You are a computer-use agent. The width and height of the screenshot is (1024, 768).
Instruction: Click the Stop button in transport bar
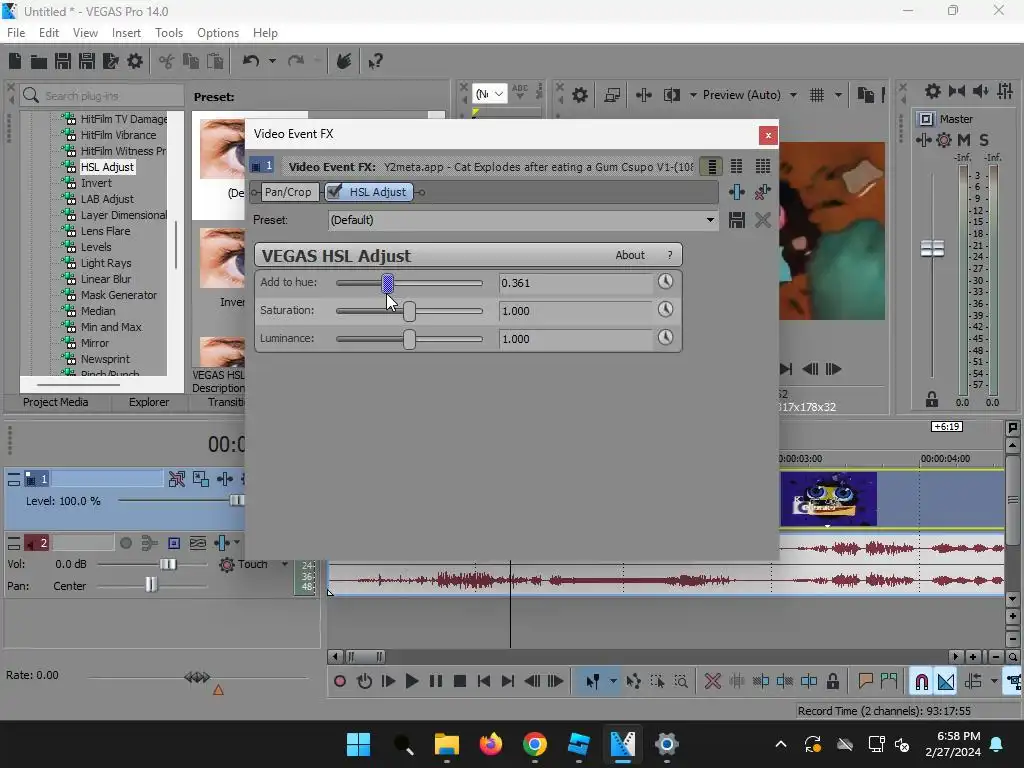[460, 682]
